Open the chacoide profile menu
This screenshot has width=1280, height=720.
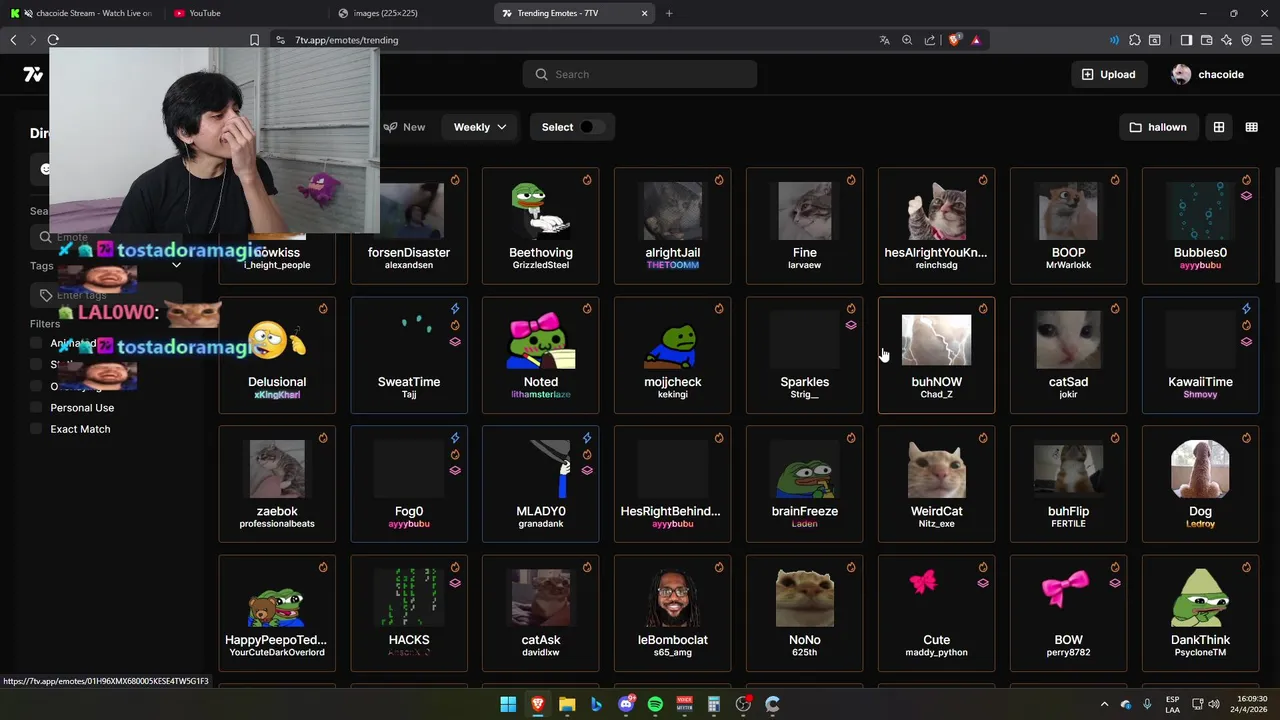1208,74
